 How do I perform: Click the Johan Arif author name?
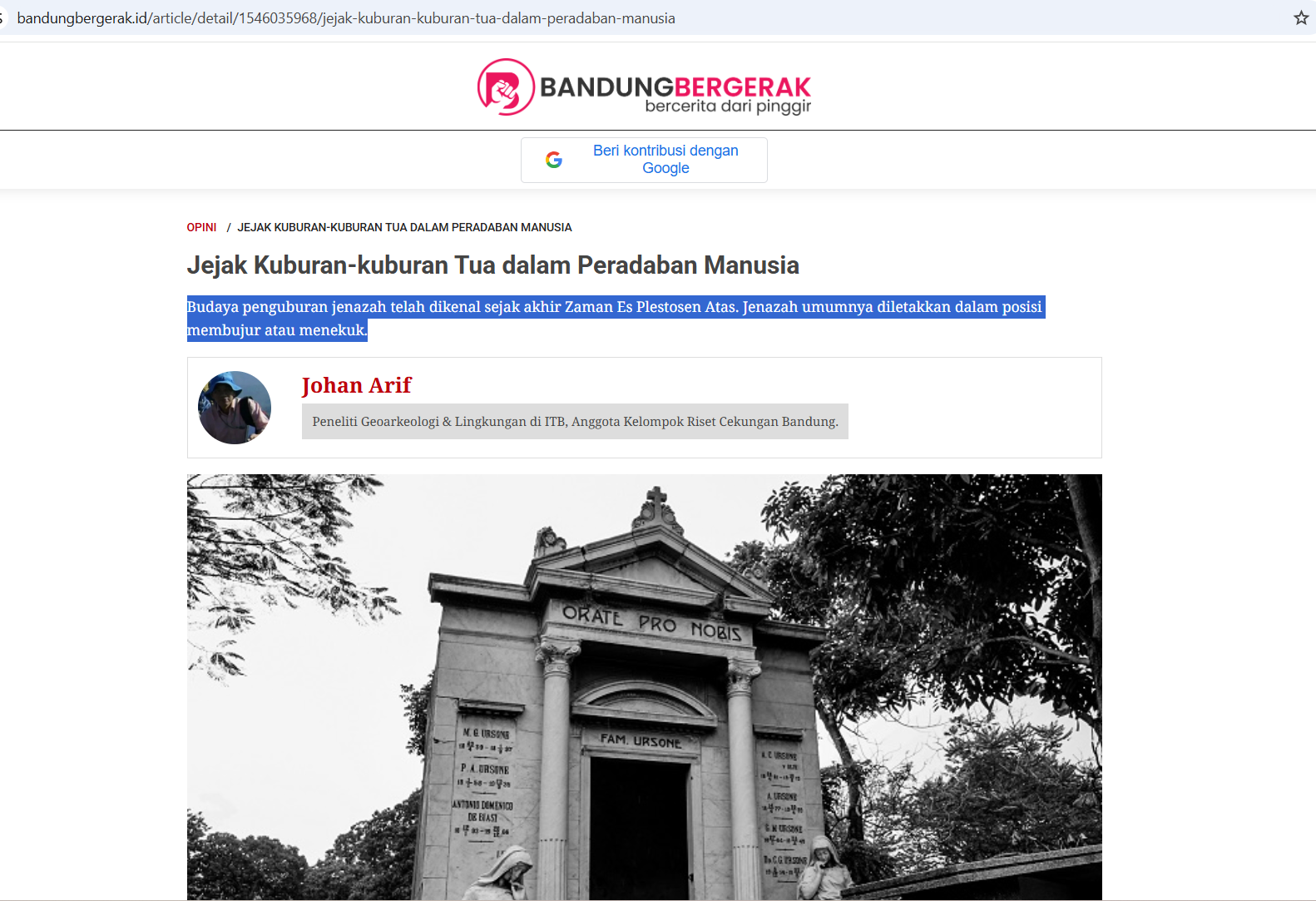pyautogui.click(x=356, y=385)
